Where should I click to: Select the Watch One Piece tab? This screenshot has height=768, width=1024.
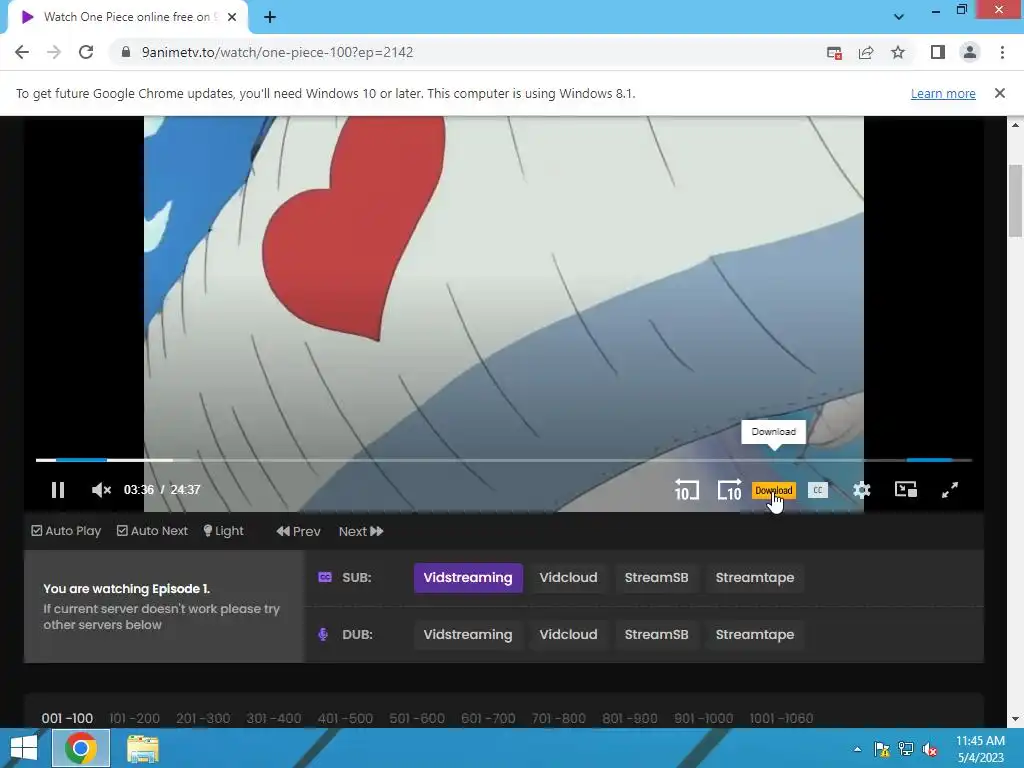coord(126,17)
